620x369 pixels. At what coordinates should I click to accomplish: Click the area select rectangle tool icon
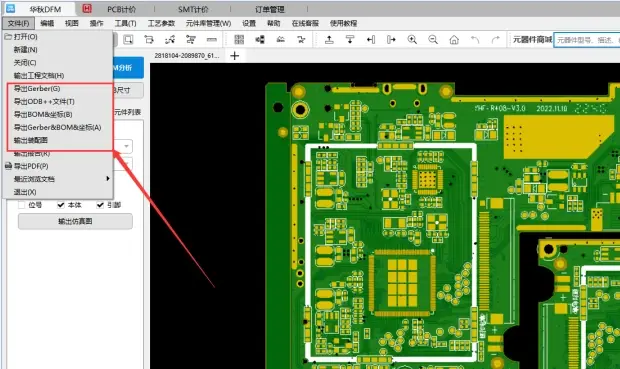click(128, 40)
